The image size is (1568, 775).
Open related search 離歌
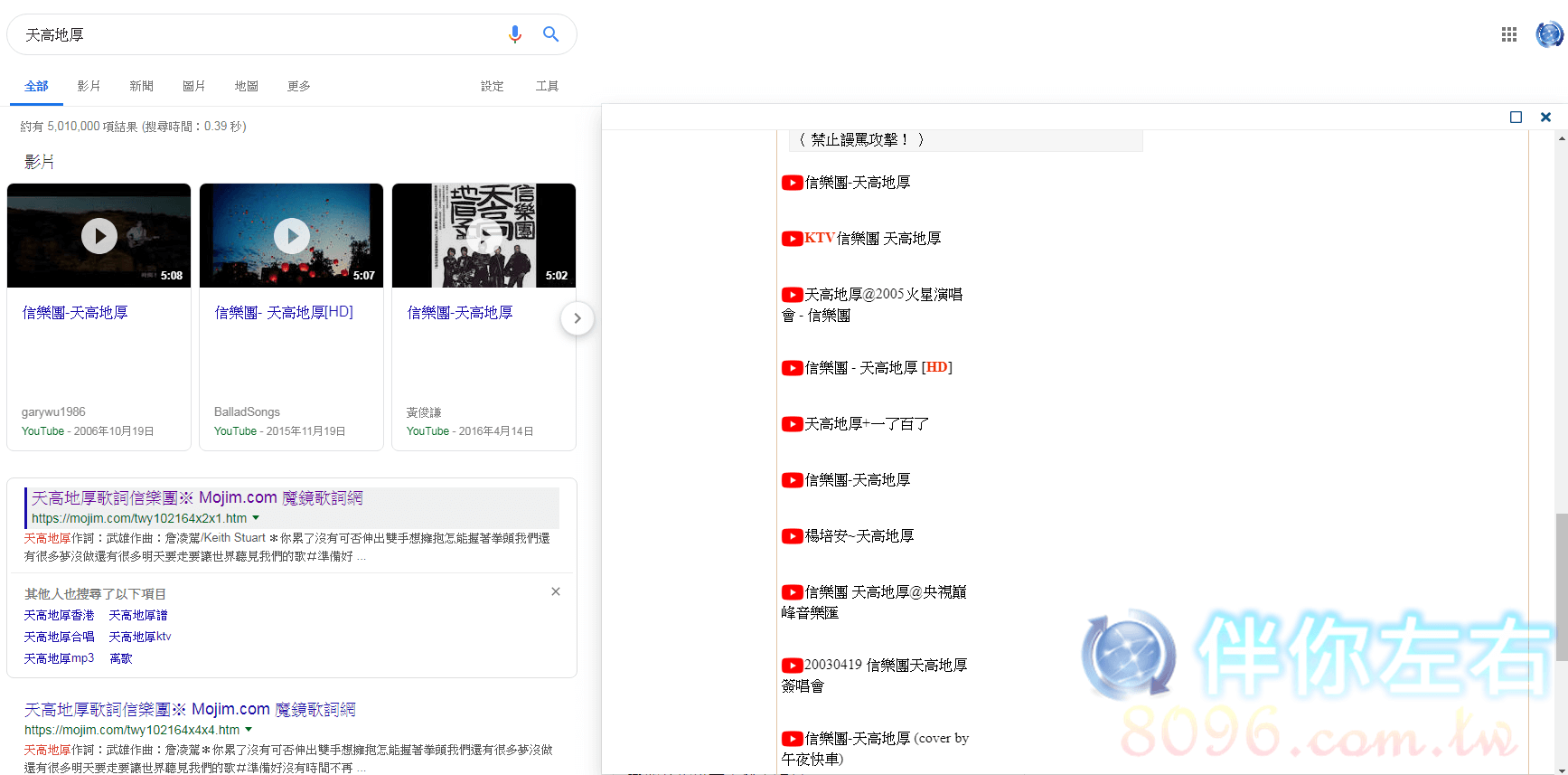(121, 658)
